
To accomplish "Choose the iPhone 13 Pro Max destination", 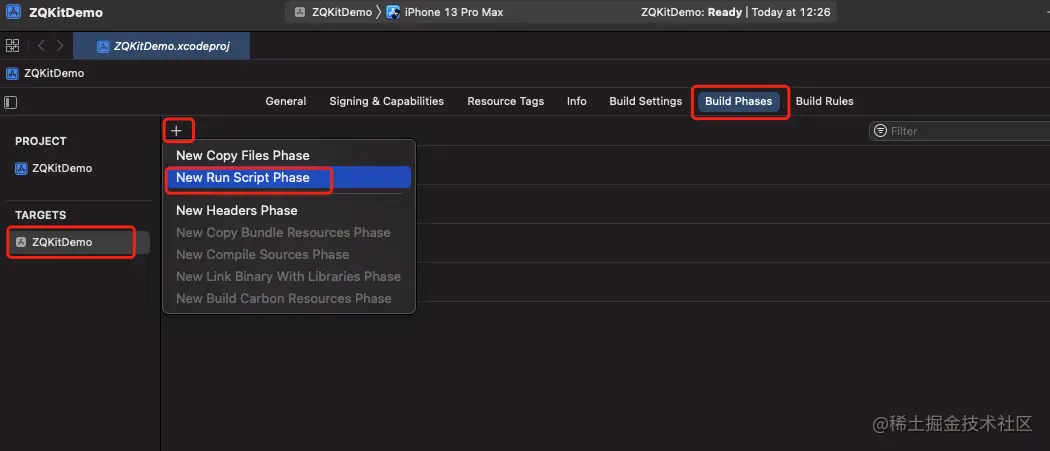I will click(x=445, y=12).
